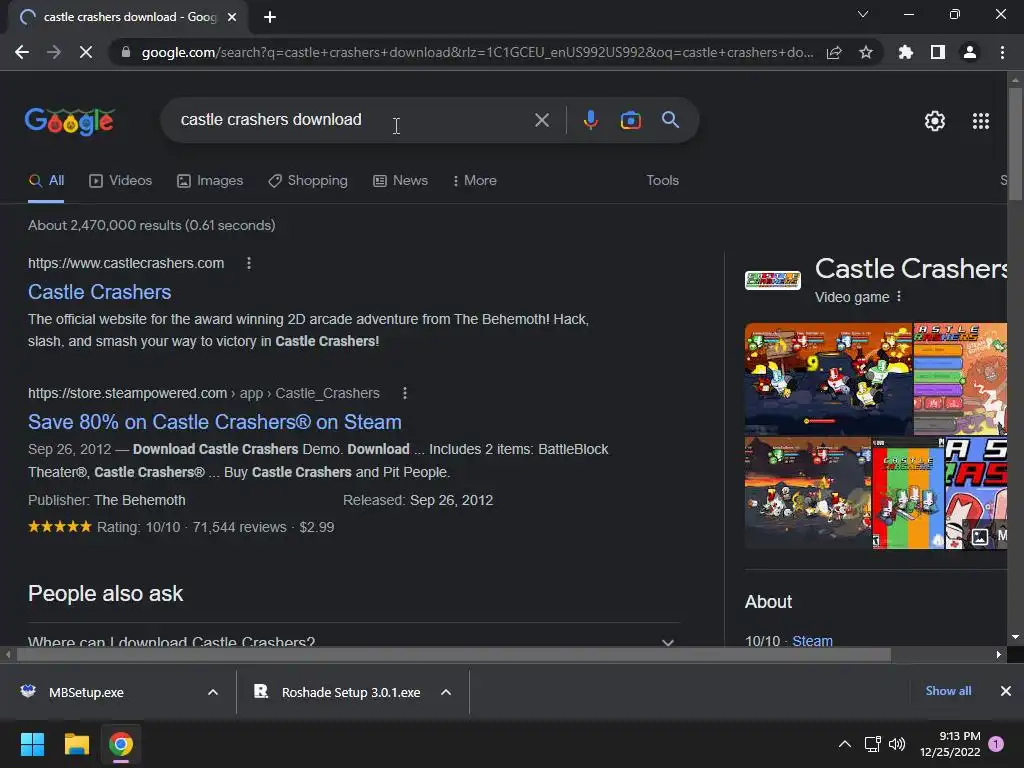This screenshot has width=1024, height=768.
Task: Open the top-left Castle Crashers gameplay image
Action: [x=828, y=379]
